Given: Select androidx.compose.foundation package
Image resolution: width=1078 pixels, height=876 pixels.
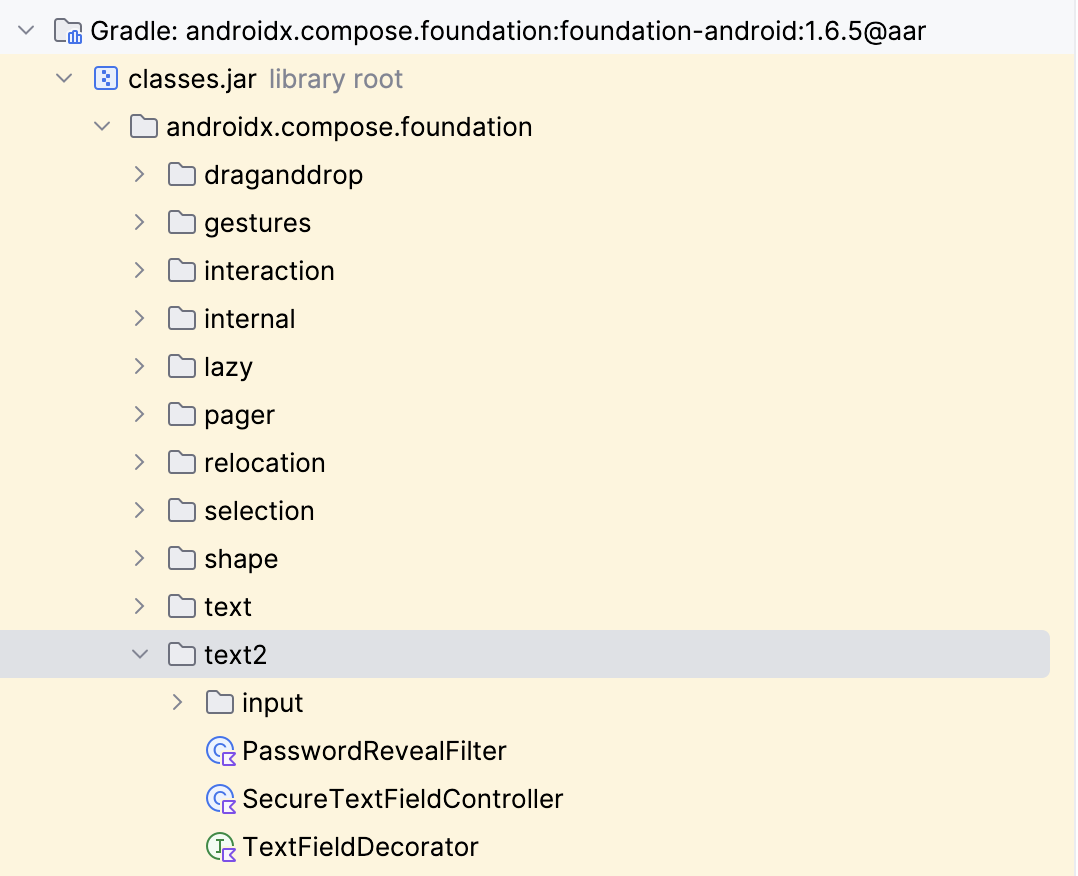Looking at the screenshot, I should click(349, 127).
